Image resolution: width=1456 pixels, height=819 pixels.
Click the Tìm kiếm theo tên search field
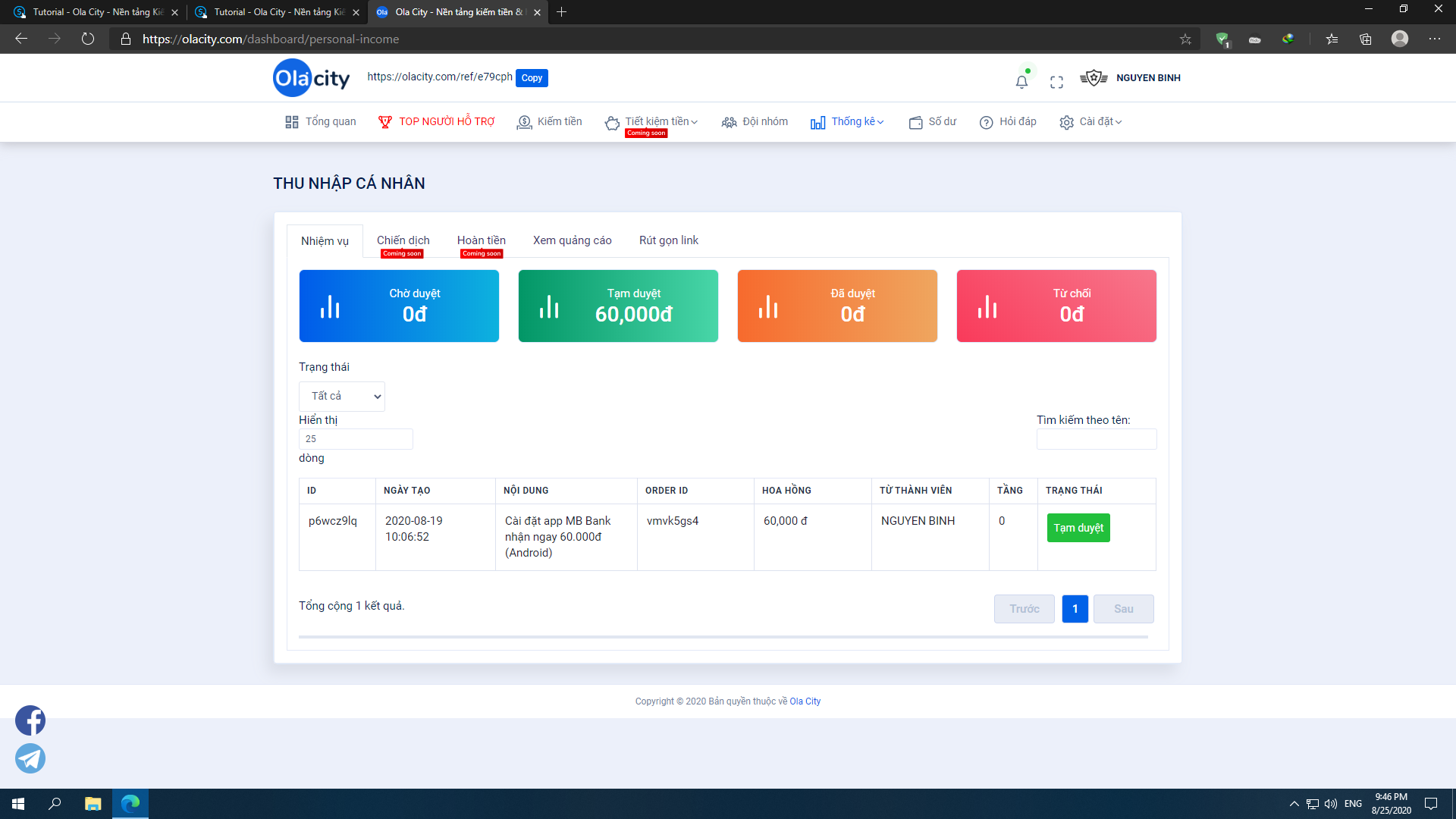[1096, 439]
